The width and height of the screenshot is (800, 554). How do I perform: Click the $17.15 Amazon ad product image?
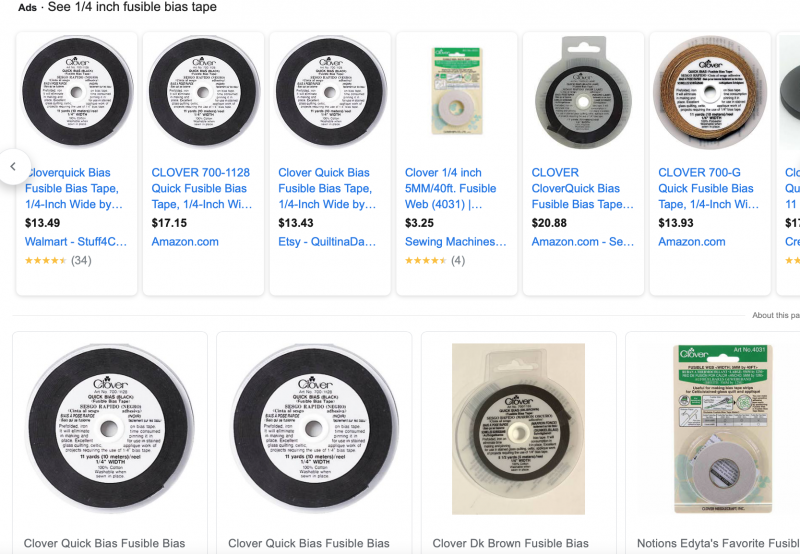202,92
